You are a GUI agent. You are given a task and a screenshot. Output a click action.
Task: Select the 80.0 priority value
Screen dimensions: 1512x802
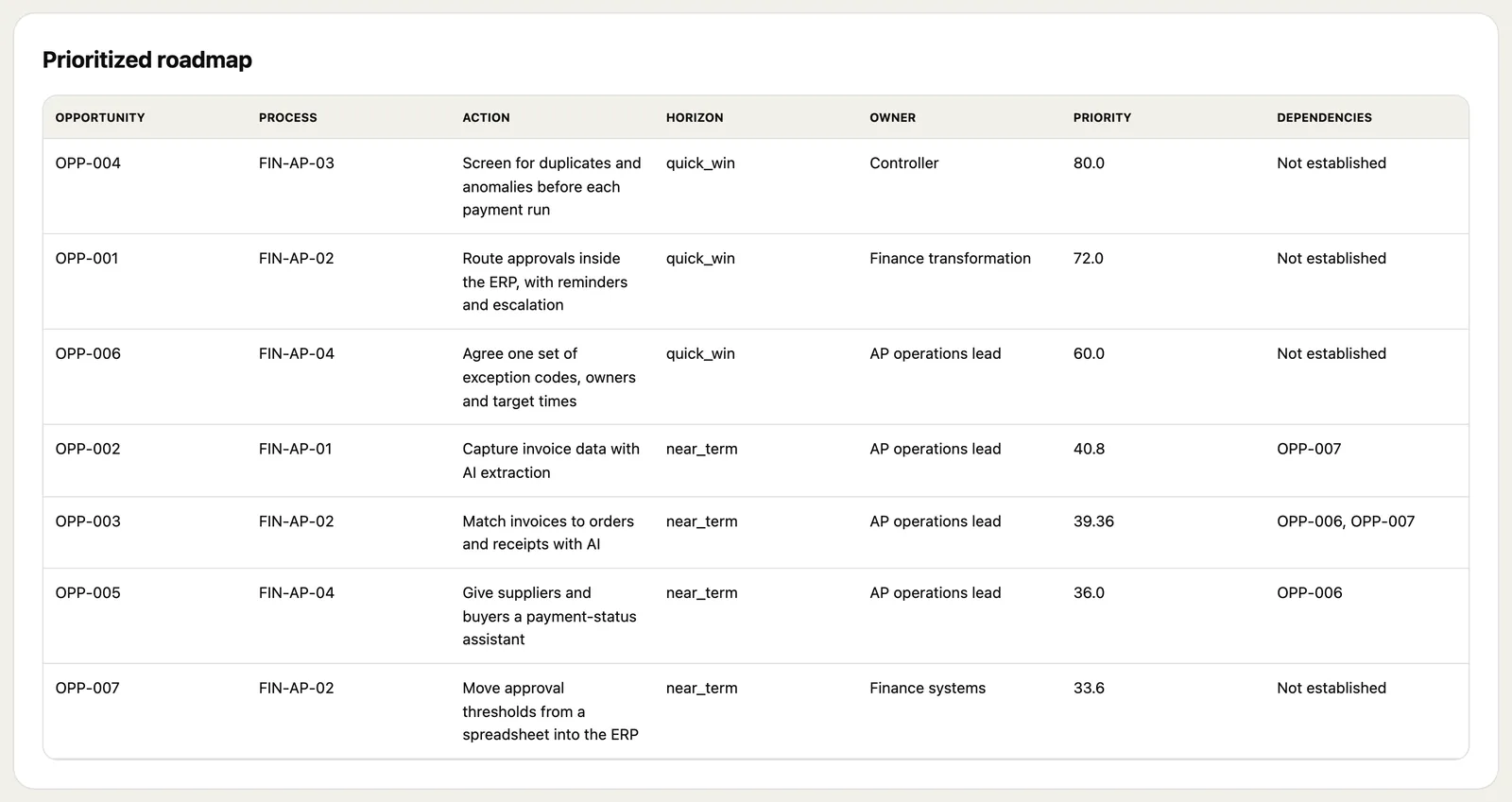pos(1089,163)
